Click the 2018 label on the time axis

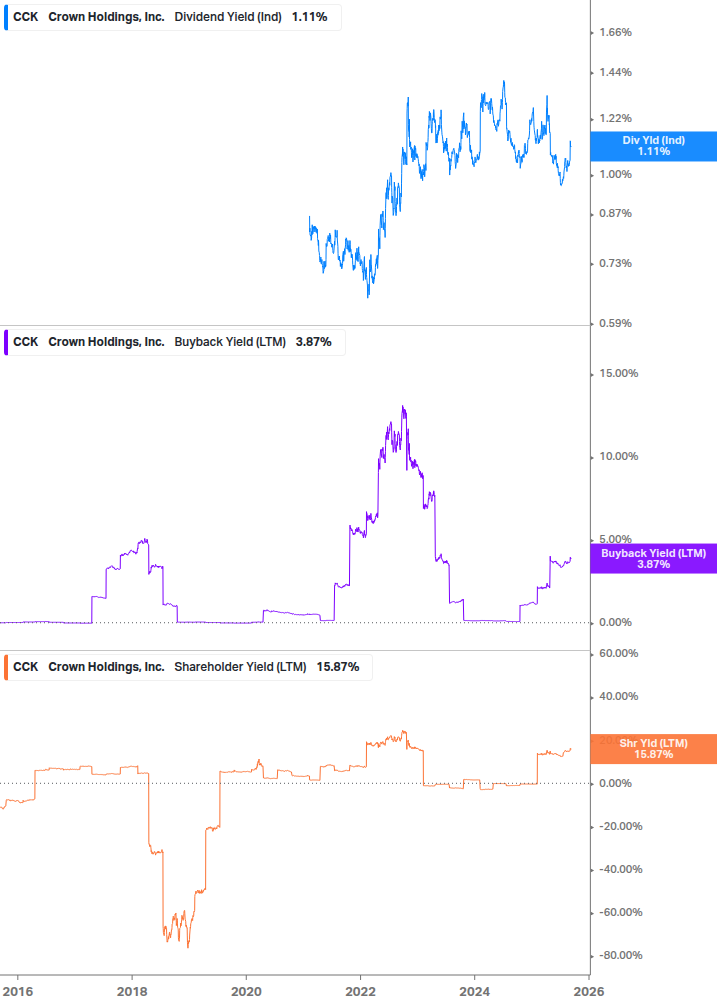pyautogui.click(x=132, y=992)
